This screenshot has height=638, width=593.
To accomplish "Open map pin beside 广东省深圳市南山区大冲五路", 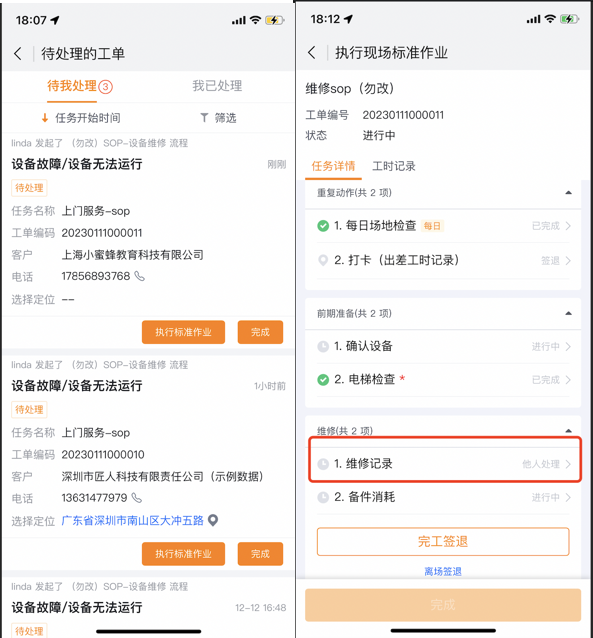I will [213, 520].
